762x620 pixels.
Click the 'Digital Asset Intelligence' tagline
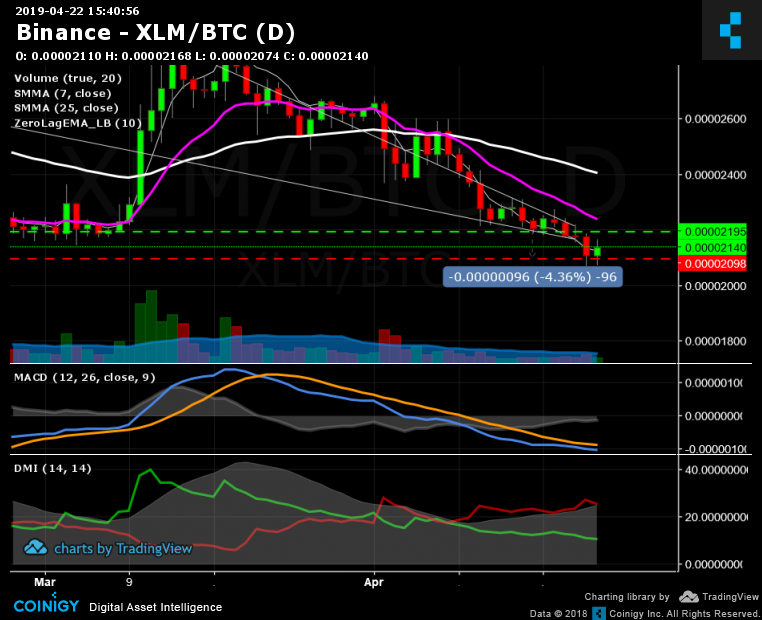click(x=156, y=607)
